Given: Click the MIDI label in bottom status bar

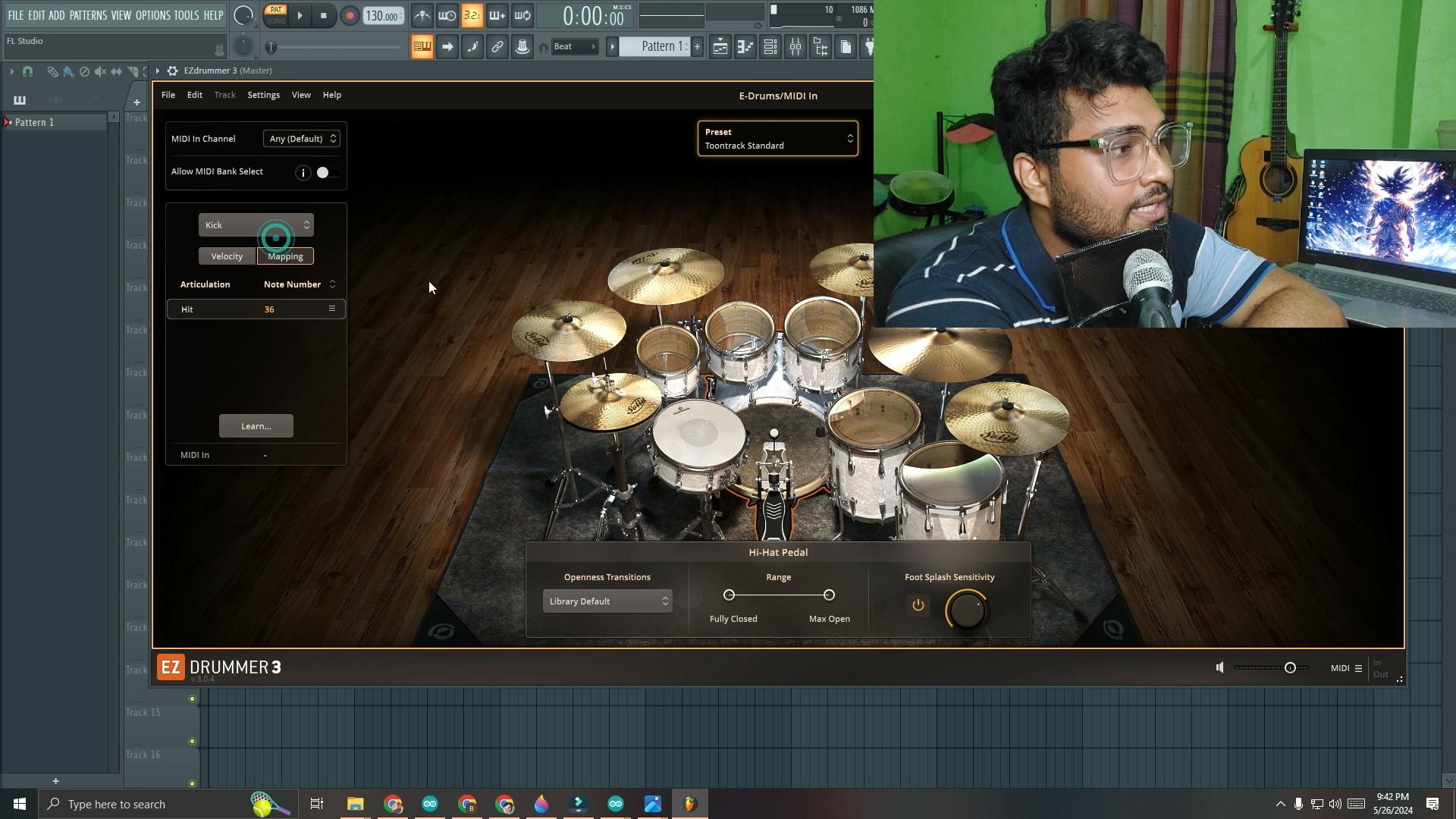Looking at the screenshot, I should point(1340,667).
